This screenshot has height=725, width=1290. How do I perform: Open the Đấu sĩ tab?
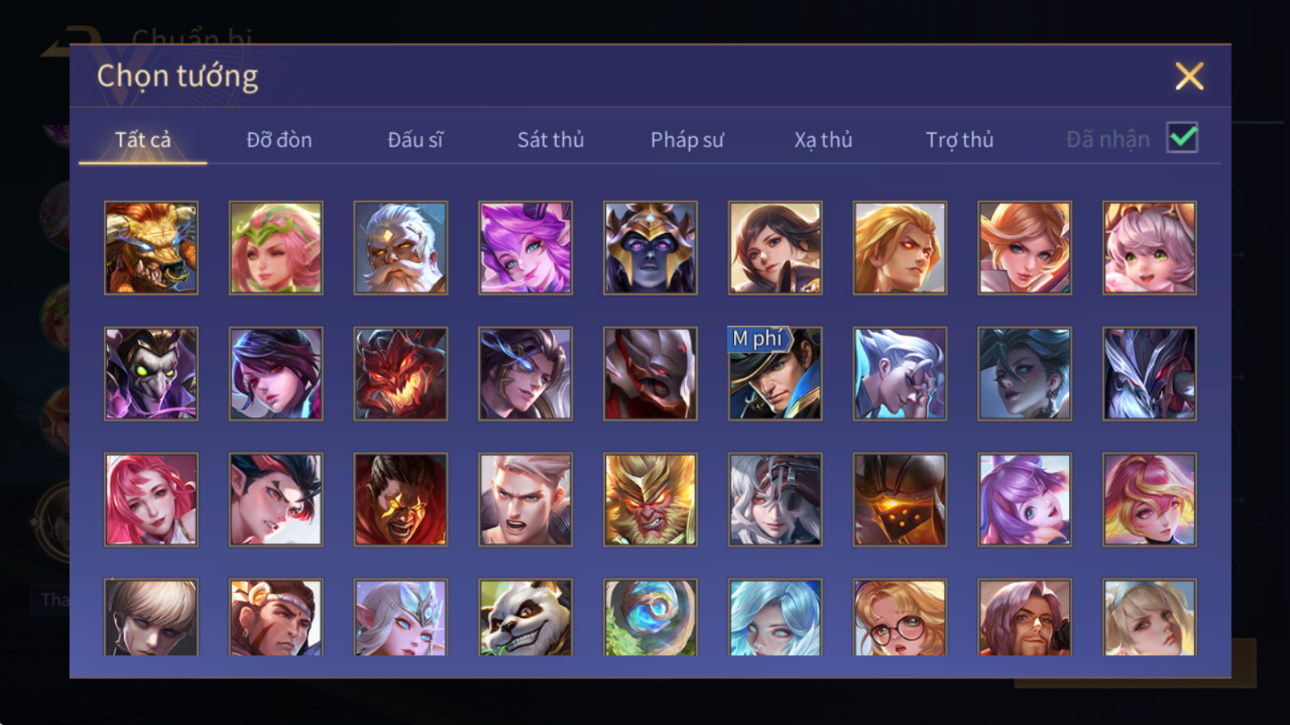pos(415,140)
